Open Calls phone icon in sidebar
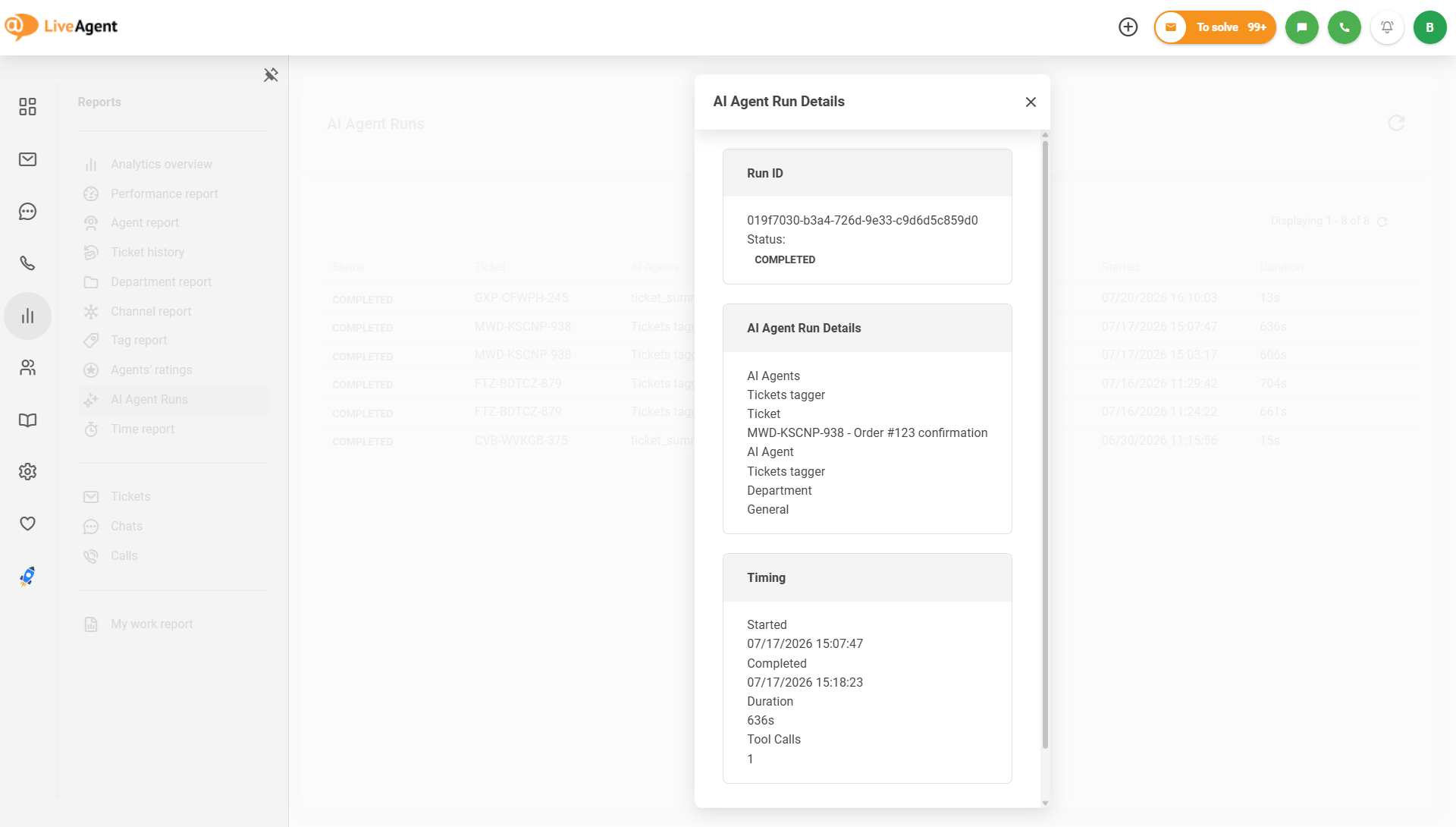Viewport: 1456px width, 827px height. tap(27, 263)
